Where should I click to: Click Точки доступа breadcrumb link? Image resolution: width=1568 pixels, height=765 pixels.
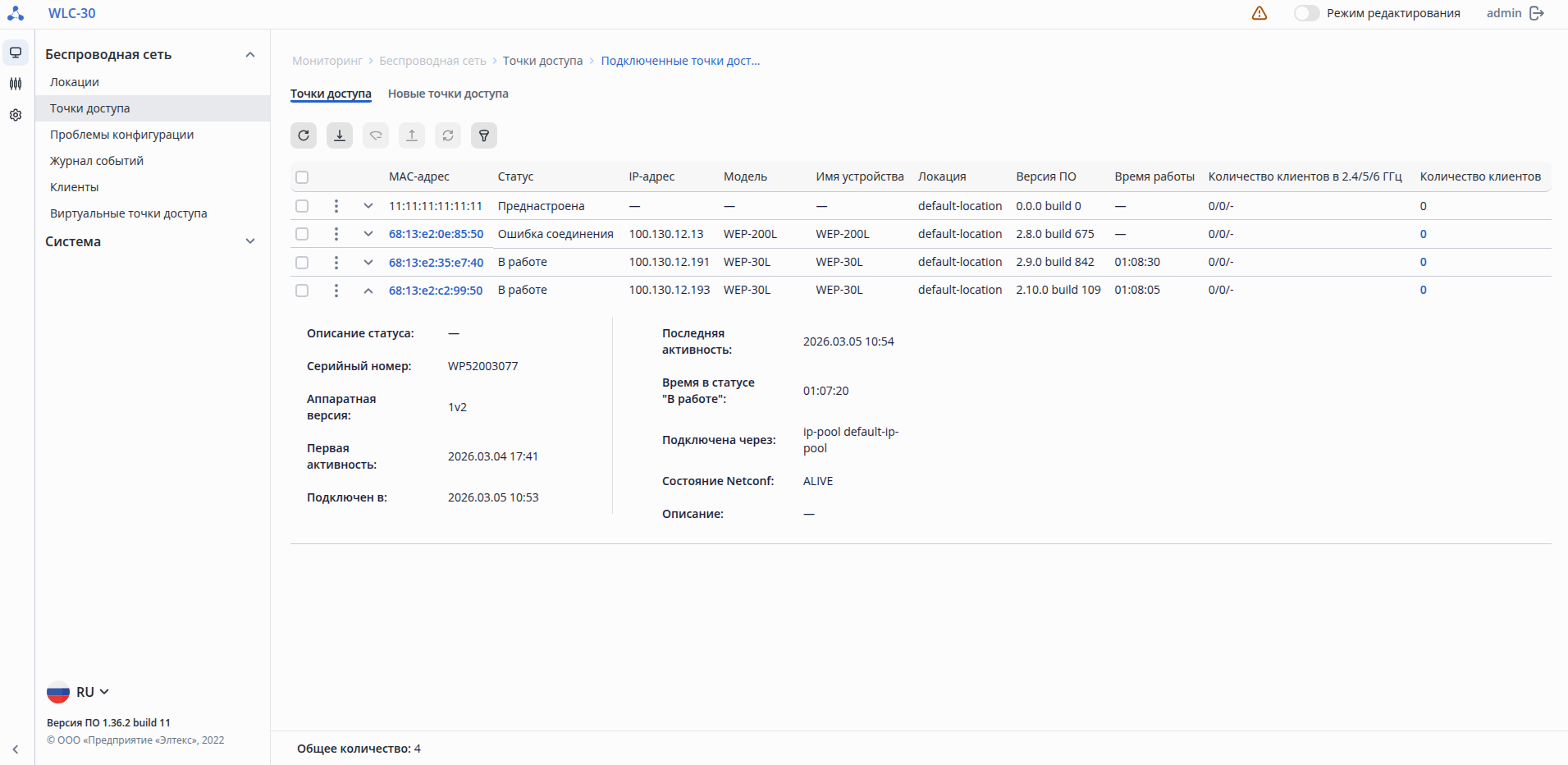[x=542, y=61]
